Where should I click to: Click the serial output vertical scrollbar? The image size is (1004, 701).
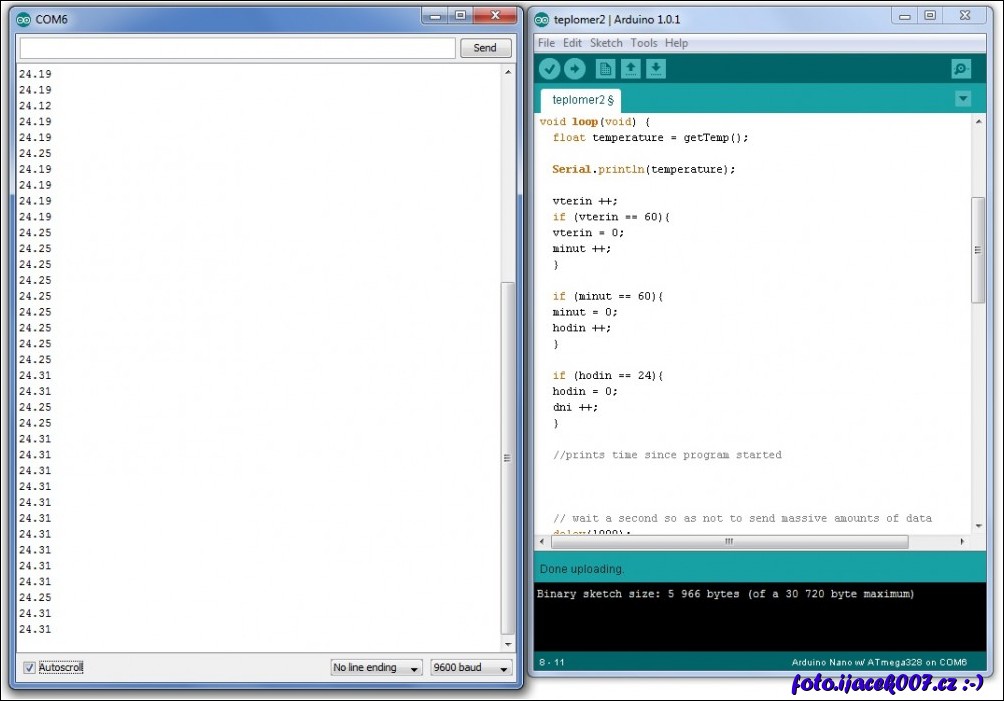click(507, 457)
